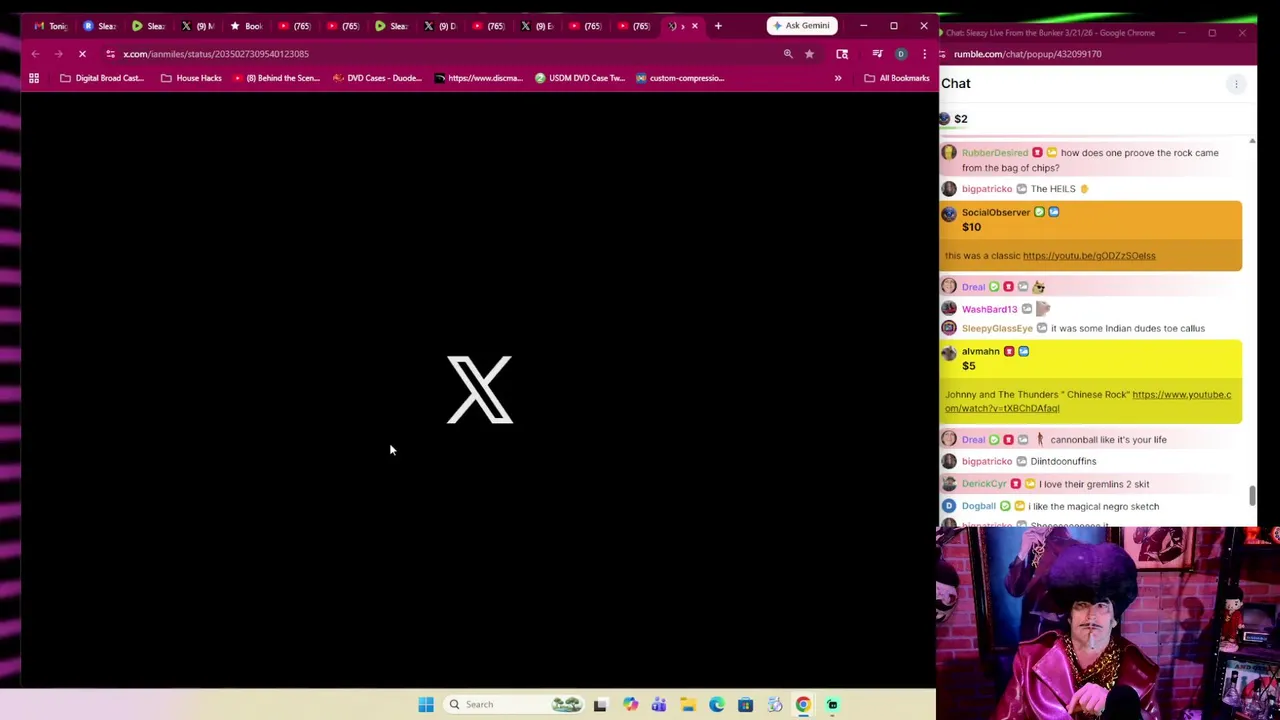Open the custom-compressio bookmark

click(680, 78)
